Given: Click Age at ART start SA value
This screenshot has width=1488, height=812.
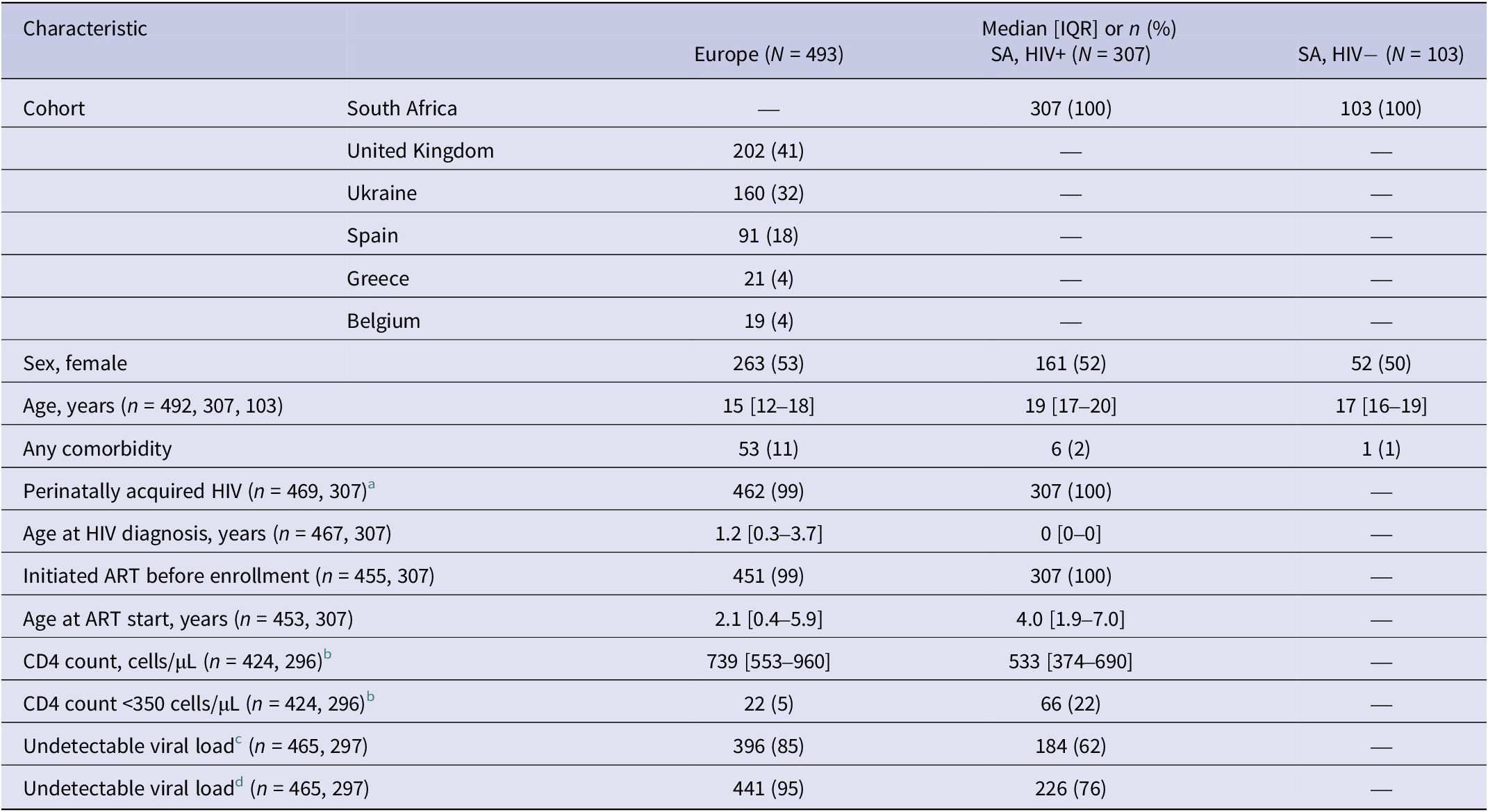Looking at the screenshot, I should tap(1070, 619).
